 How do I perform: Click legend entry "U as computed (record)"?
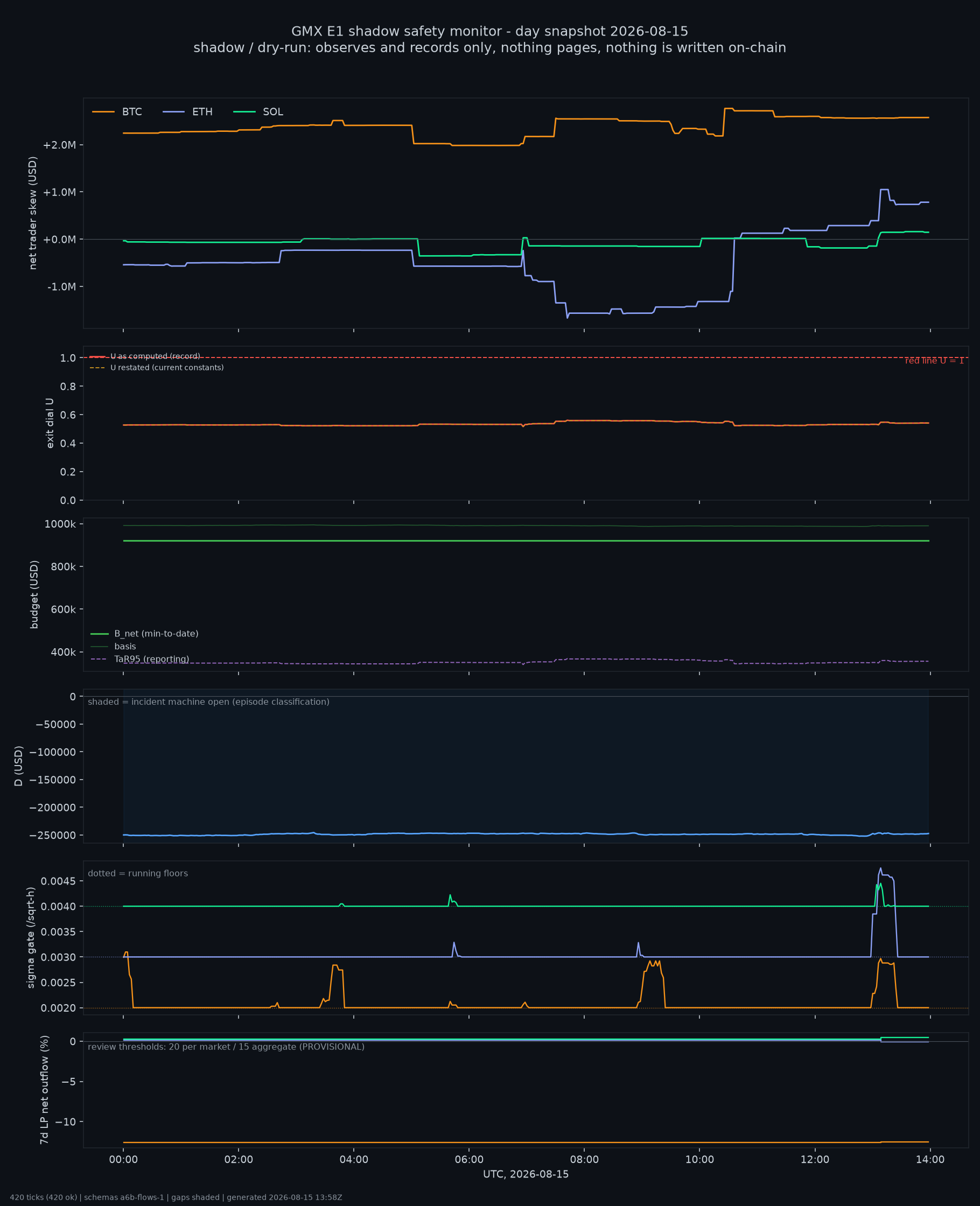tap(155, 356)
